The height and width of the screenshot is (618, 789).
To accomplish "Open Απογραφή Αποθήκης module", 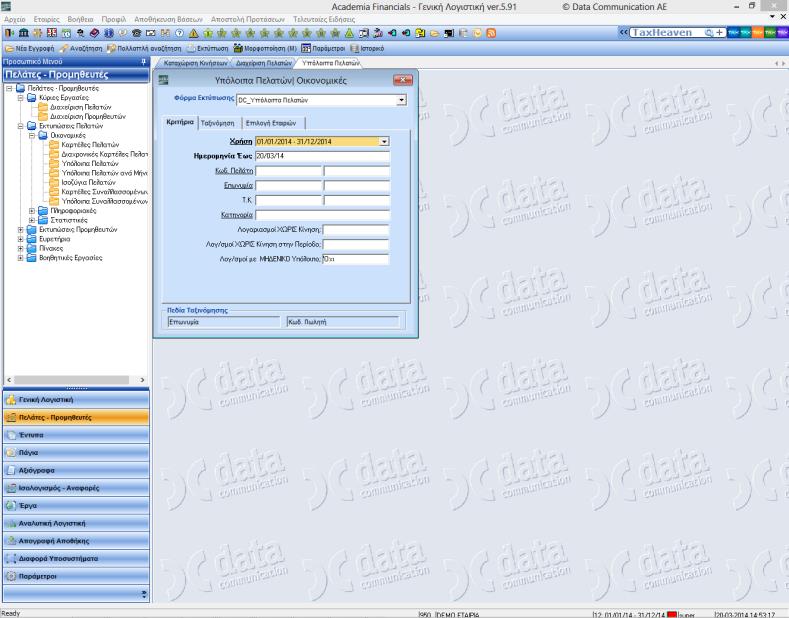I will click(76, 540).
